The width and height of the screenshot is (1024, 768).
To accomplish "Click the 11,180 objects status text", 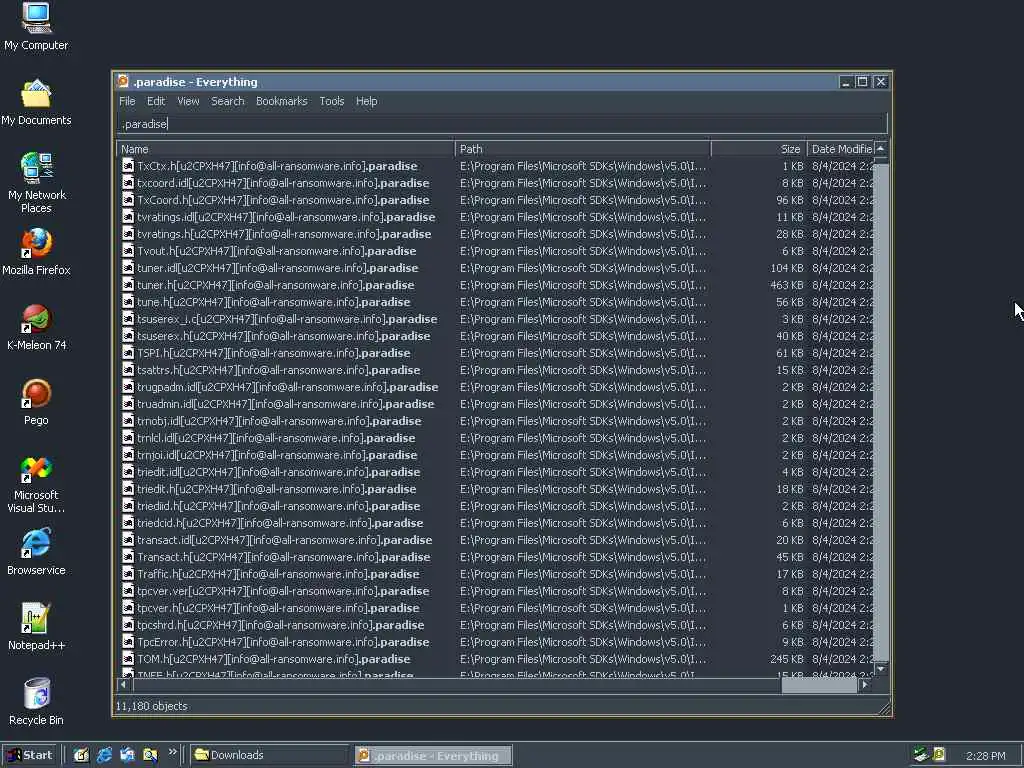I will coord(152,706).
